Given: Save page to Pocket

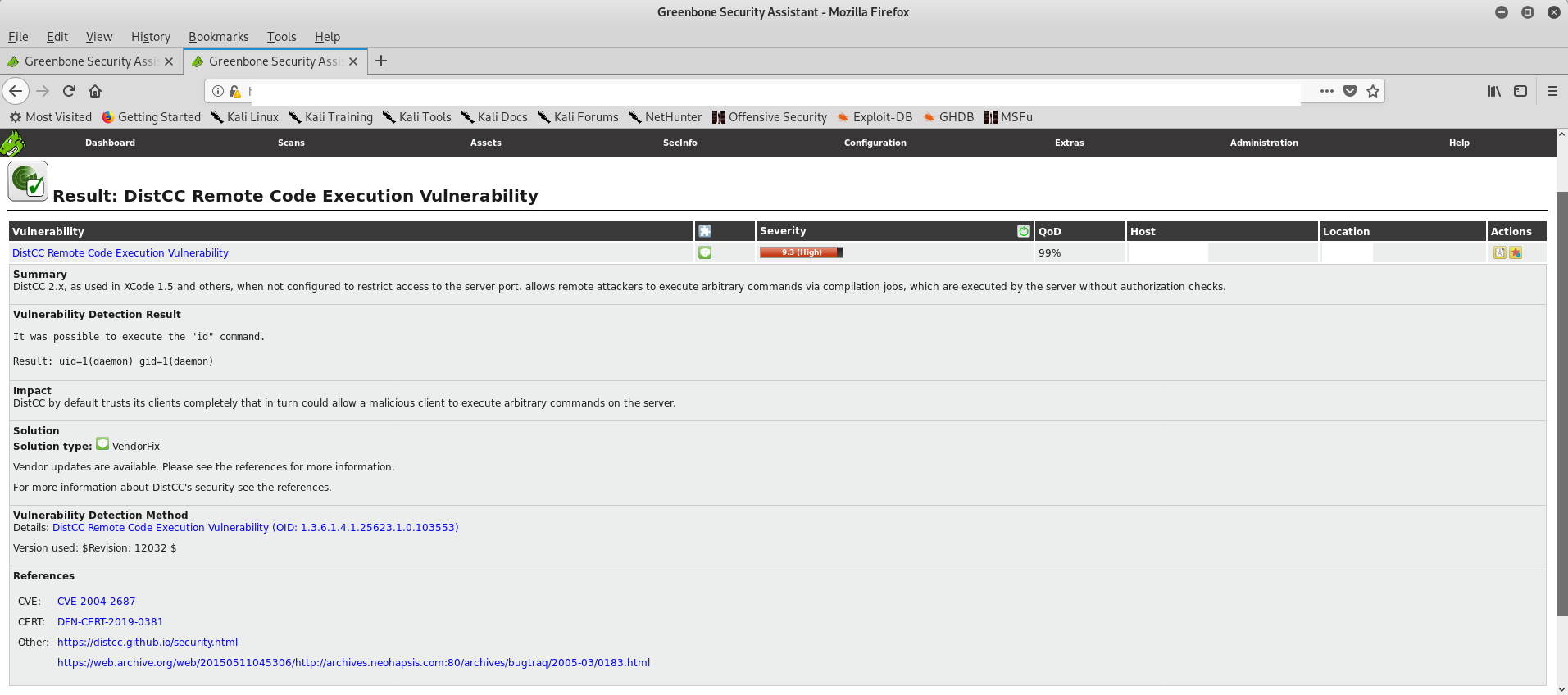Looking at the screenshot, I should (1350, 91).
